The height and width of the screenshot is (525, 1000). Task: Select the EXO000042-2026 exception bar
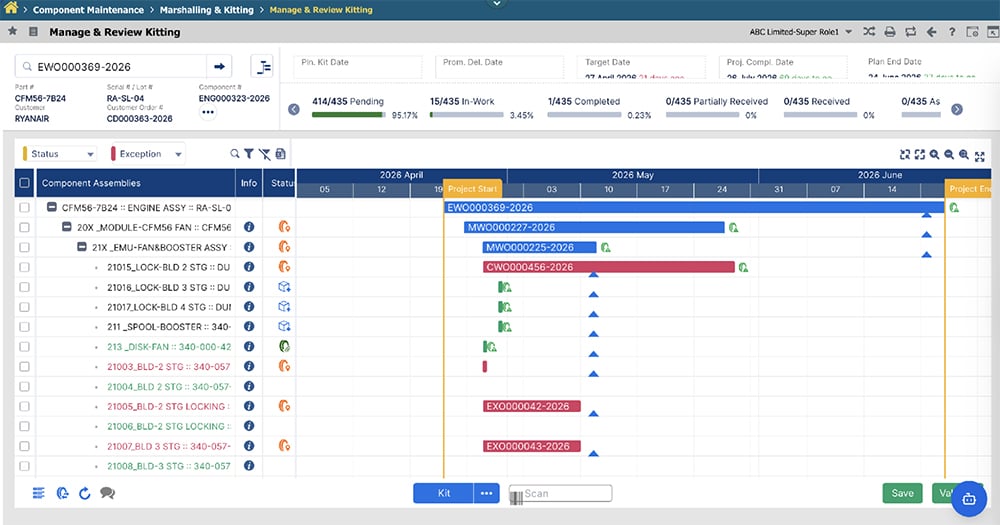point(532,406)
